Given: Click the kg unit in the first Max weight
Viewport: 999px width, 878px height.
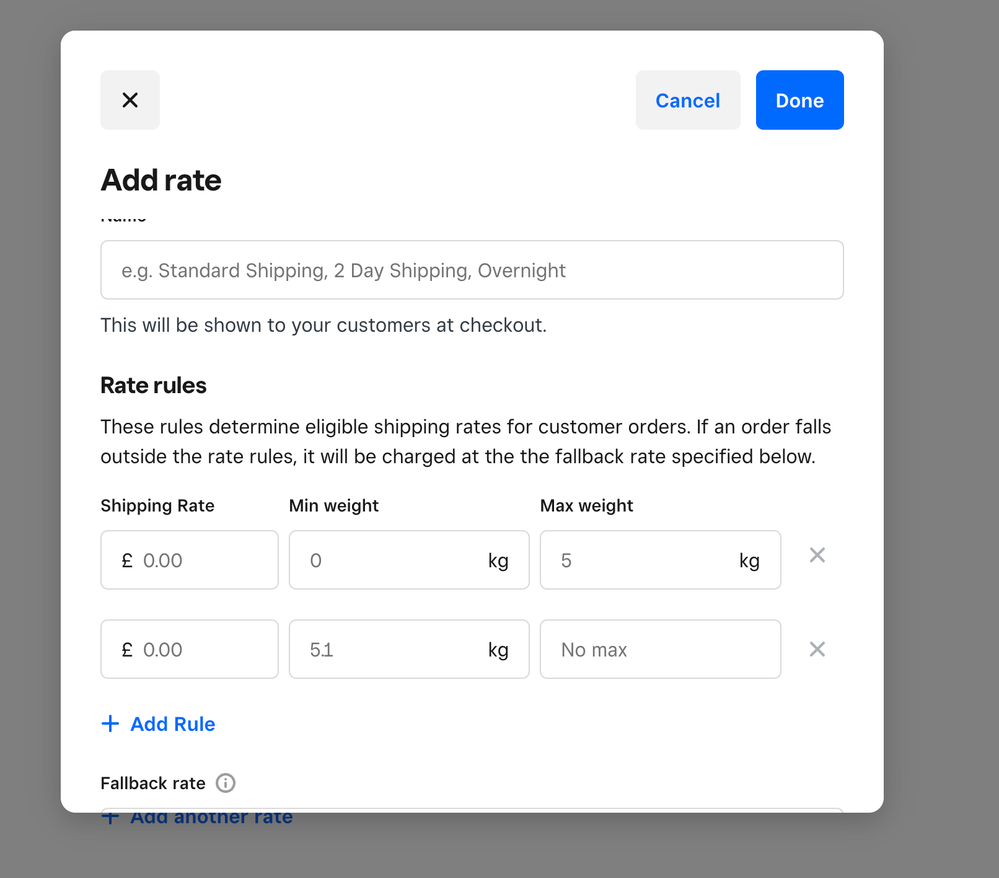Looking at the screenshot, I should coord(749,560).
